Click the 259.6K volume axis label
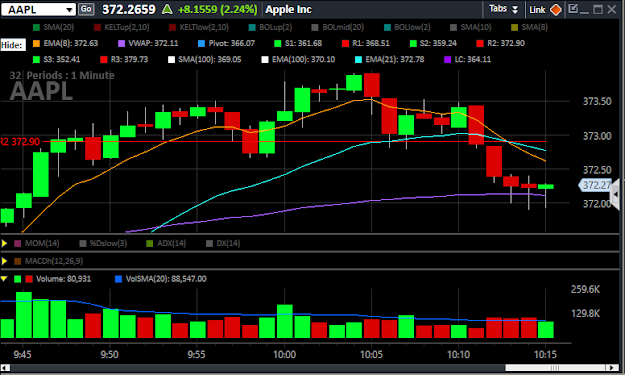Viewport: 625px width, 375px height. 585,289
